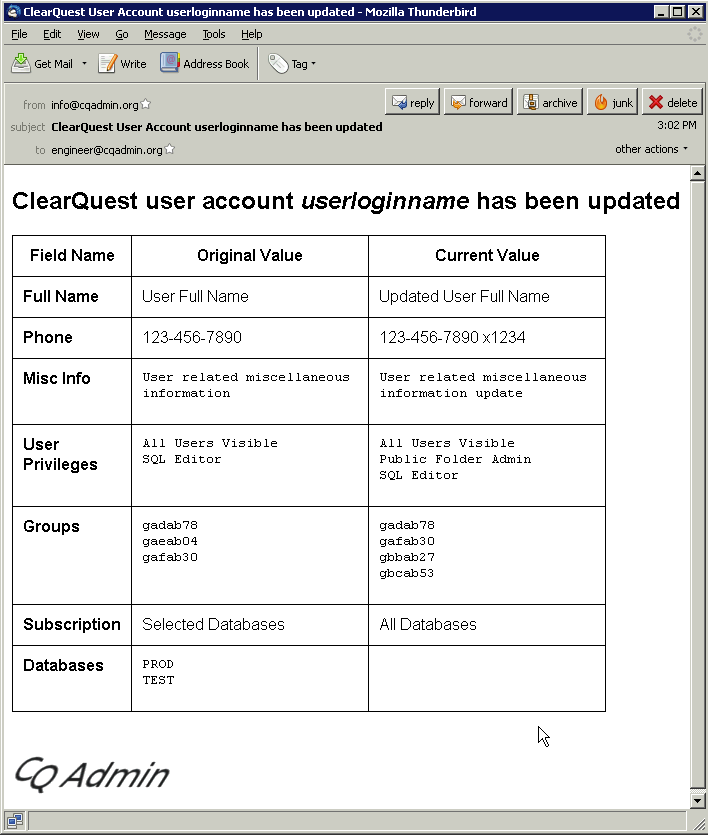Click subject text in message header
Image resolution: width=708 pixels, height=835 pixels.
click(x=217, y=127)
